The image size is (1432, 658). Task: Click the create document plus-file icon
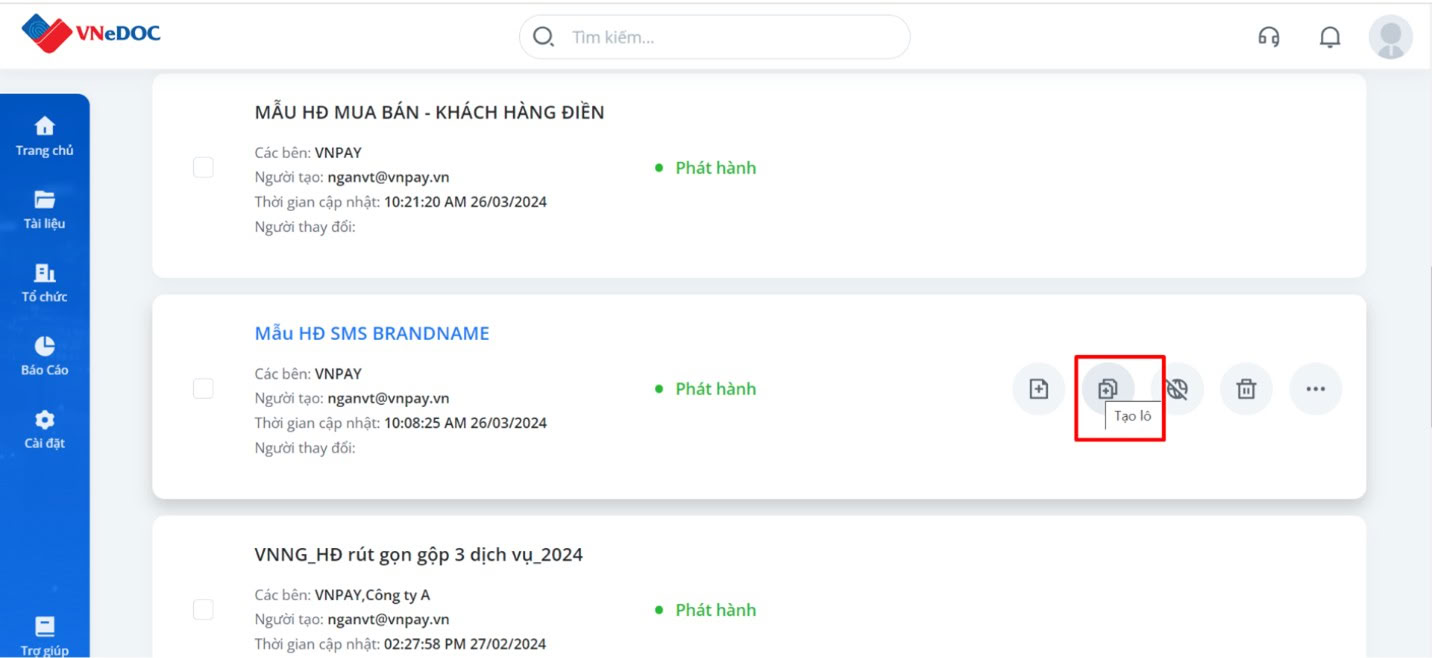[x=1039, y=389]
